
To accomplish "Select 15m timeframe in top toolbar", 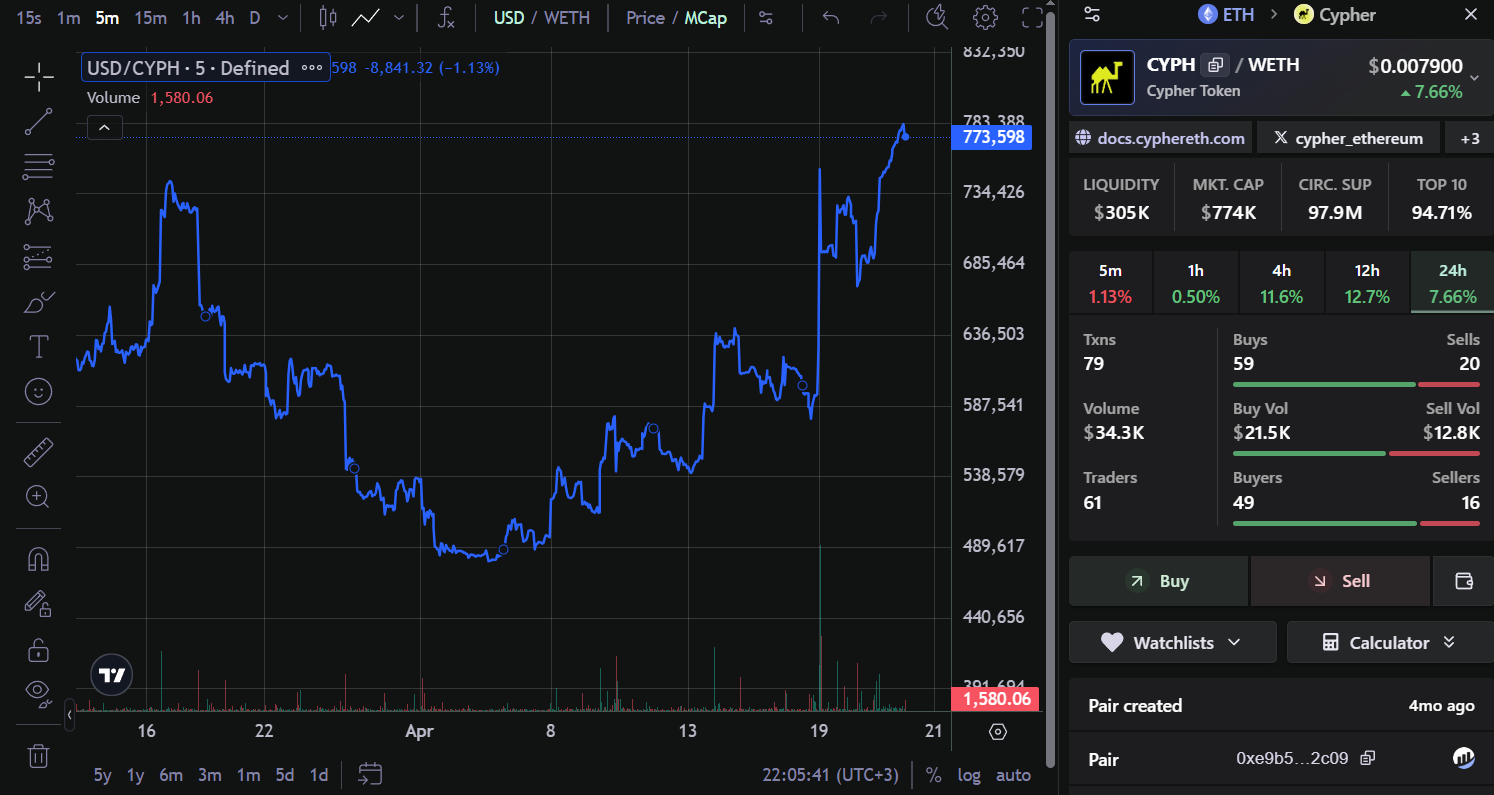I will pos(150,18).
